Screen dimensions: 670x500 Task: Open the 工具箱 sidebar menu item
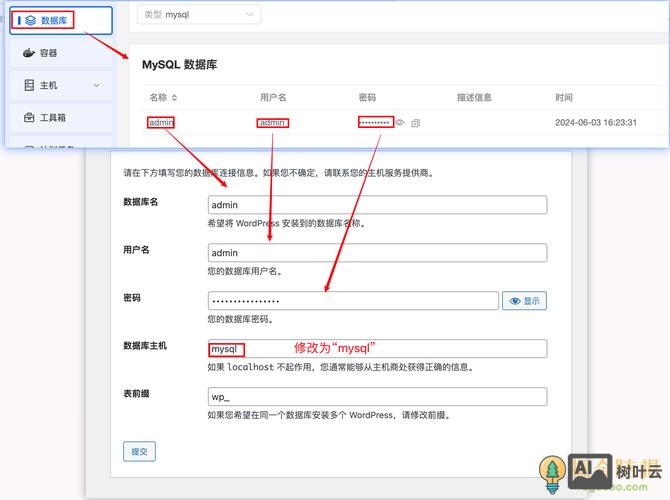click(61, 118)
